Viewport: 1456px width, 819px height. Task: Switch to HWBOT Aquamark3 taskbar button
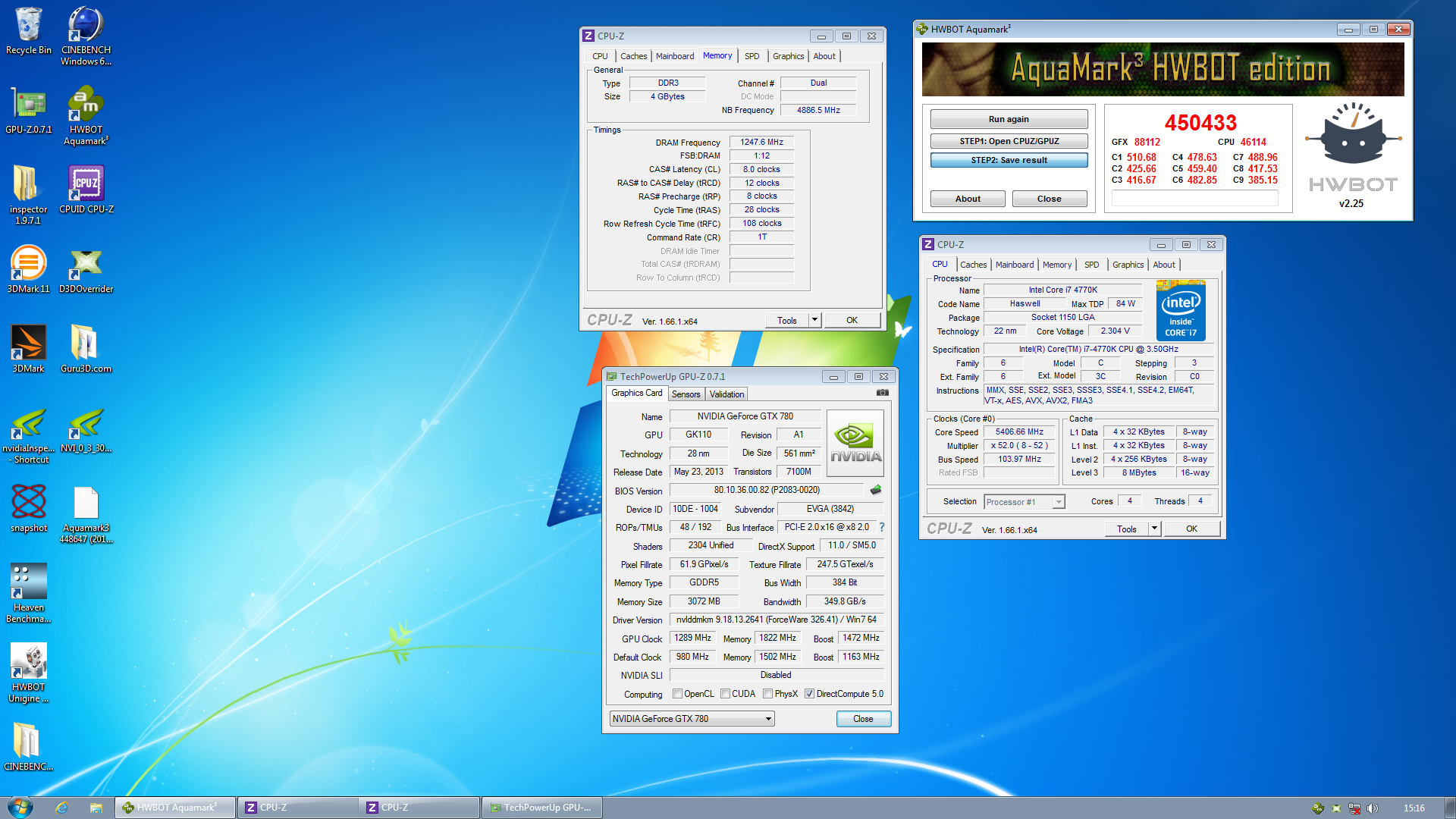tap(175, 808)
